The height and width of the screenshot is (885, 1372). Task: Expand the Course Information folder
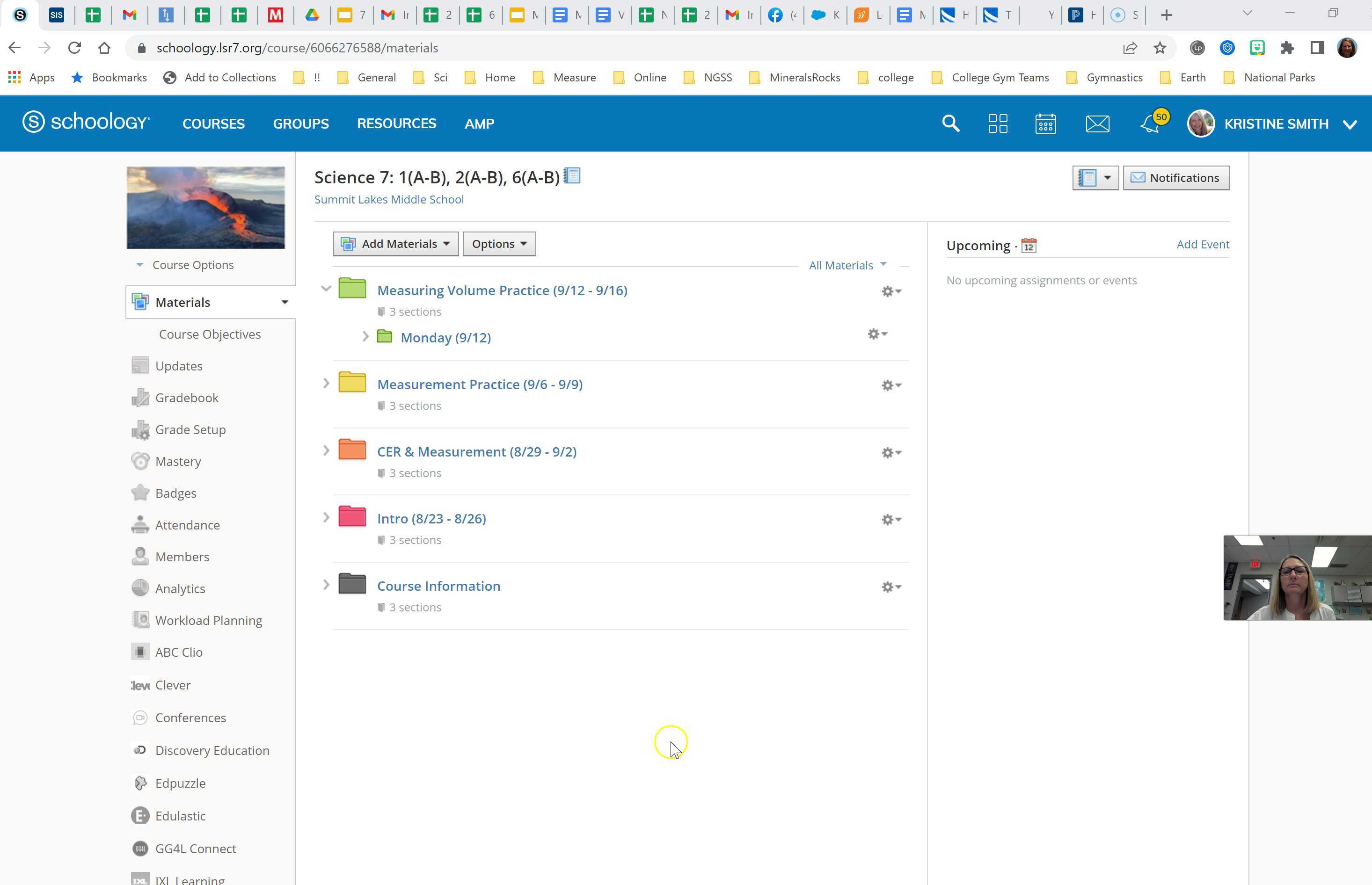(326, 585)
